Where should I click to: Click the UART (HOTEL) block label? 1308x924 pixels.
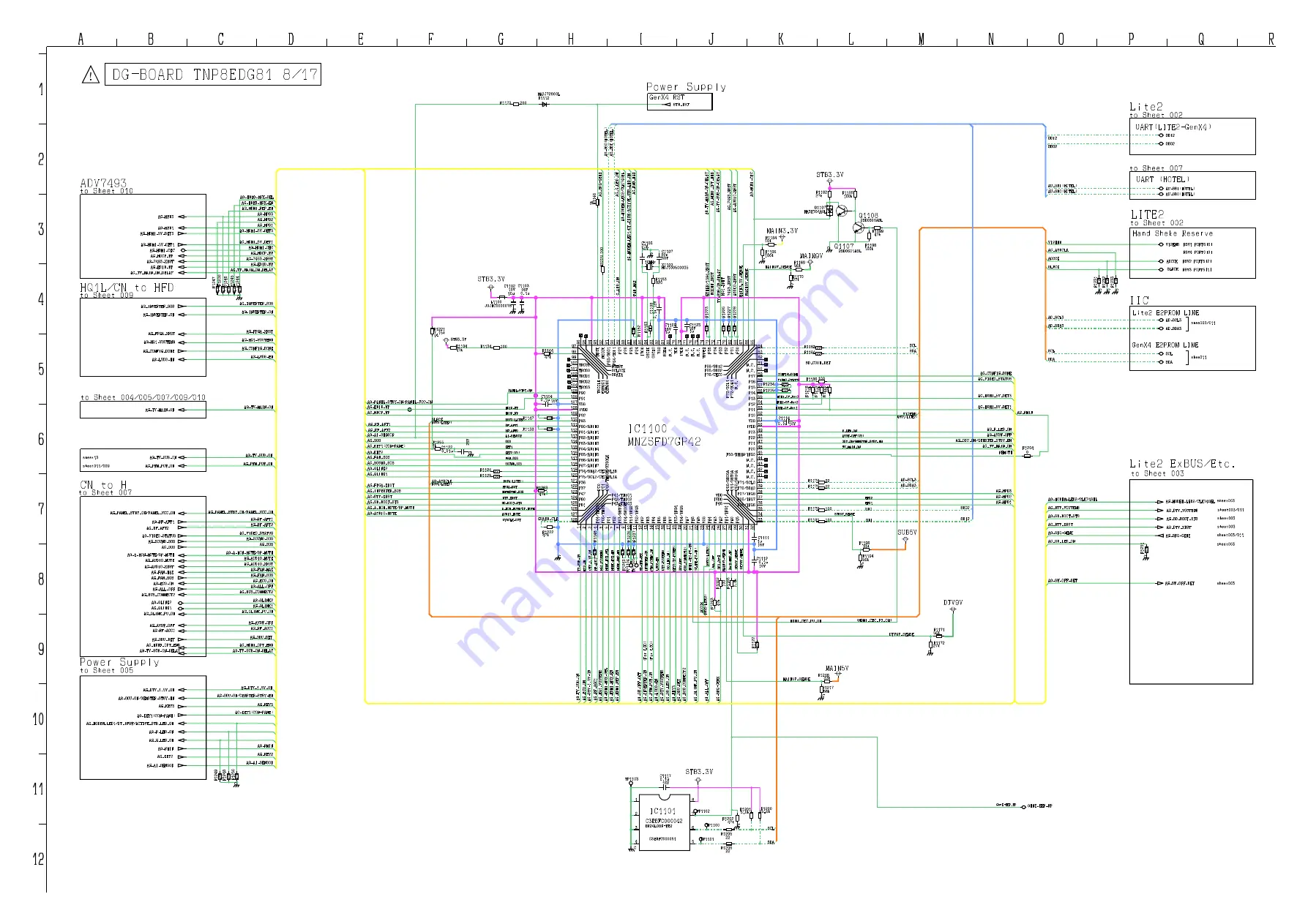coord(1163,179)
